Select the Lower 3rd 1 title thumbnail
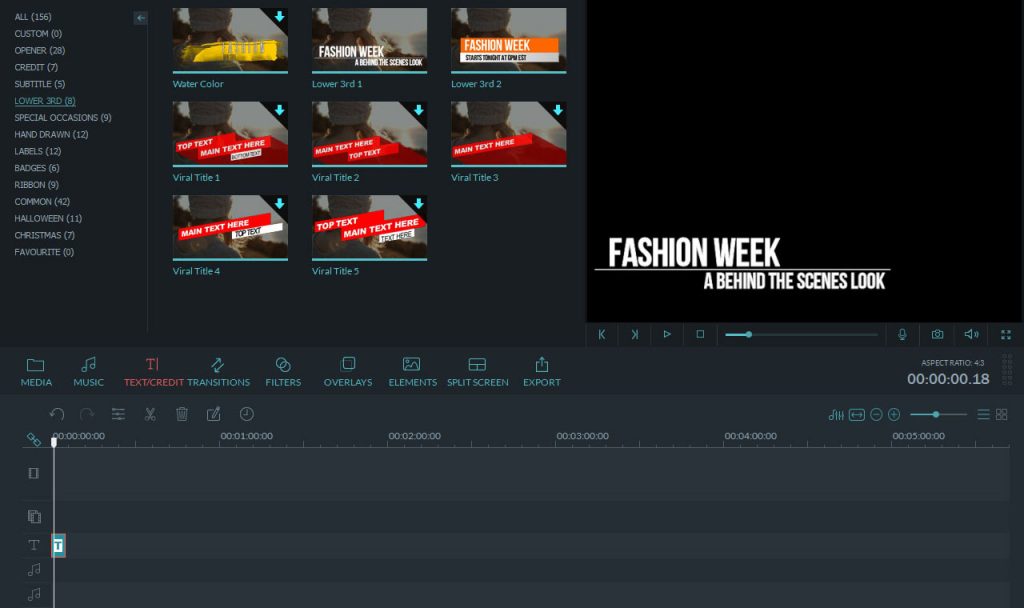 370,39
